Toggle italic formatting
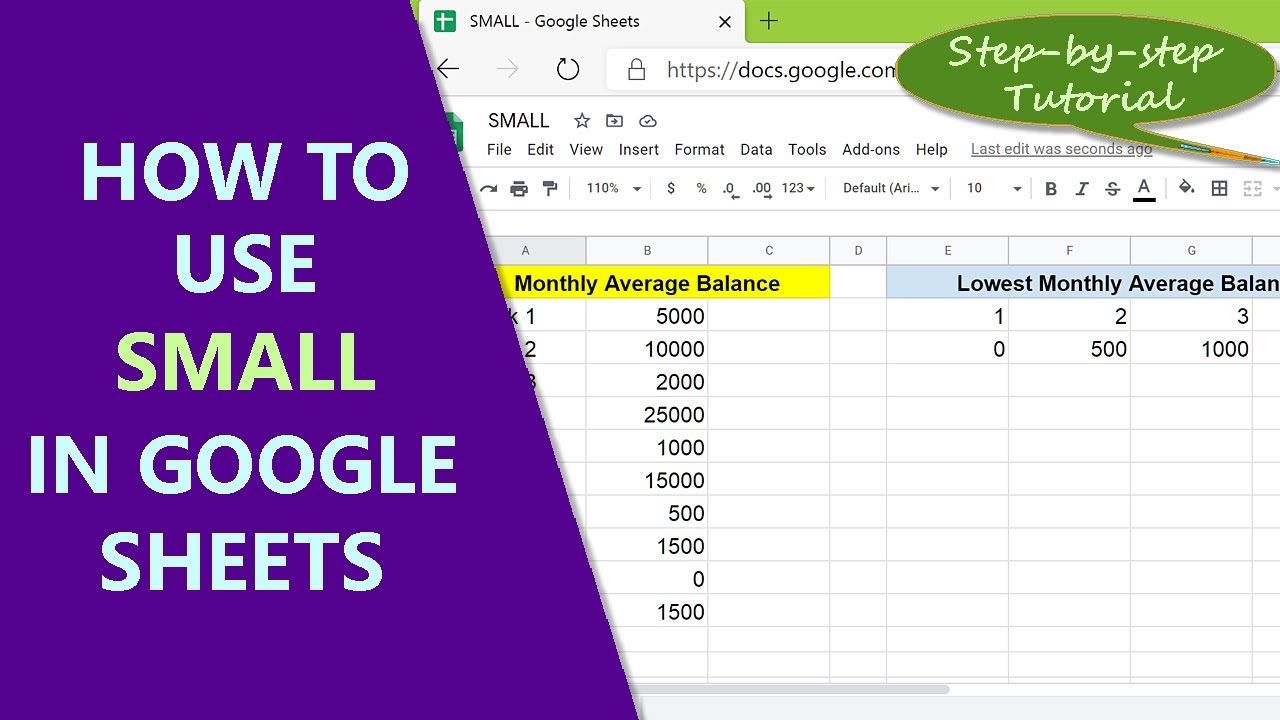Screen dimensions: 1280x720 click(1082, 188)
